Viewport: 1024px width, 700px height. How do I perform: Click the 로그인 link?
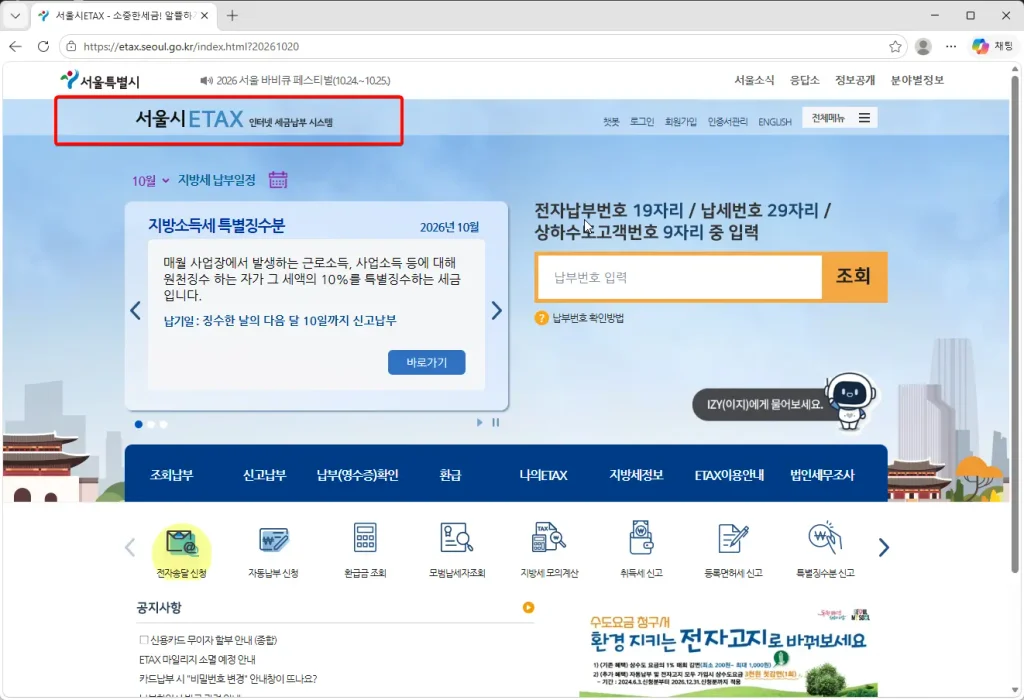(642, 121)
